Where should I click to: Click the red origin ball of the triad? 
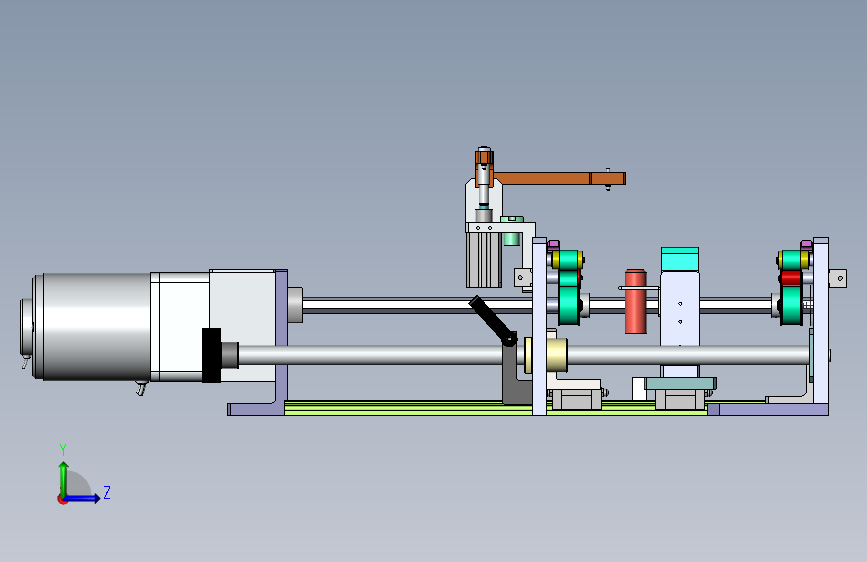(x=62, y=499)
